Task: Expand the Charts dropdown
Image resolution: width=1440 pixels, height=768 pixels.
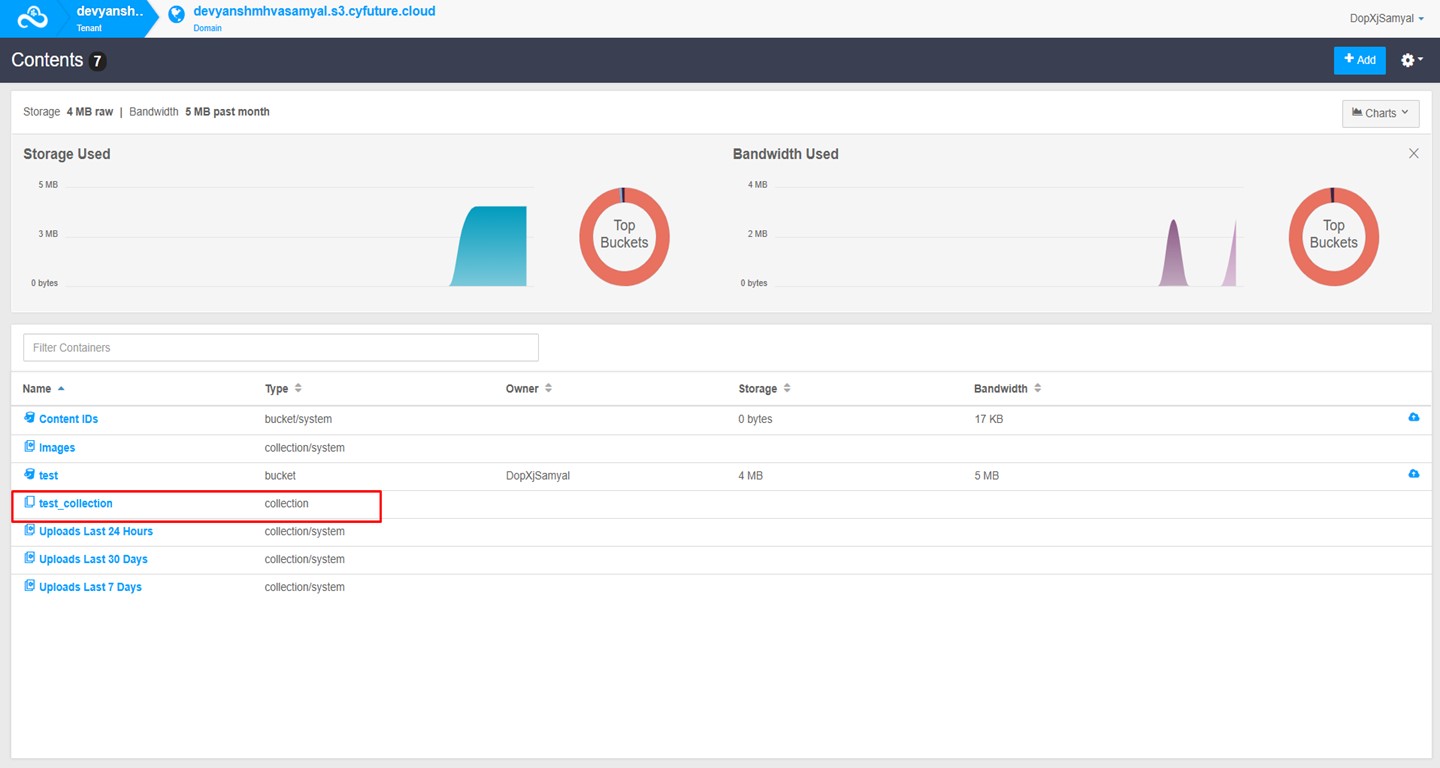Action: [x=1380, y=113]
